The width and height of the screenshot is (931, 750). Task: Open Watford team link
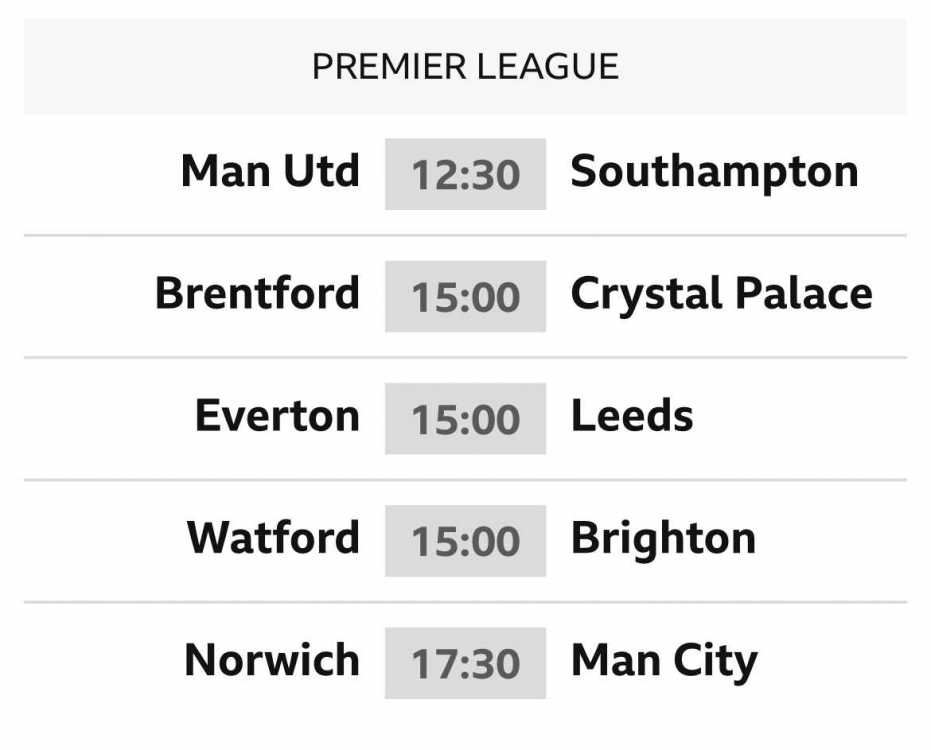pos(273,537)
